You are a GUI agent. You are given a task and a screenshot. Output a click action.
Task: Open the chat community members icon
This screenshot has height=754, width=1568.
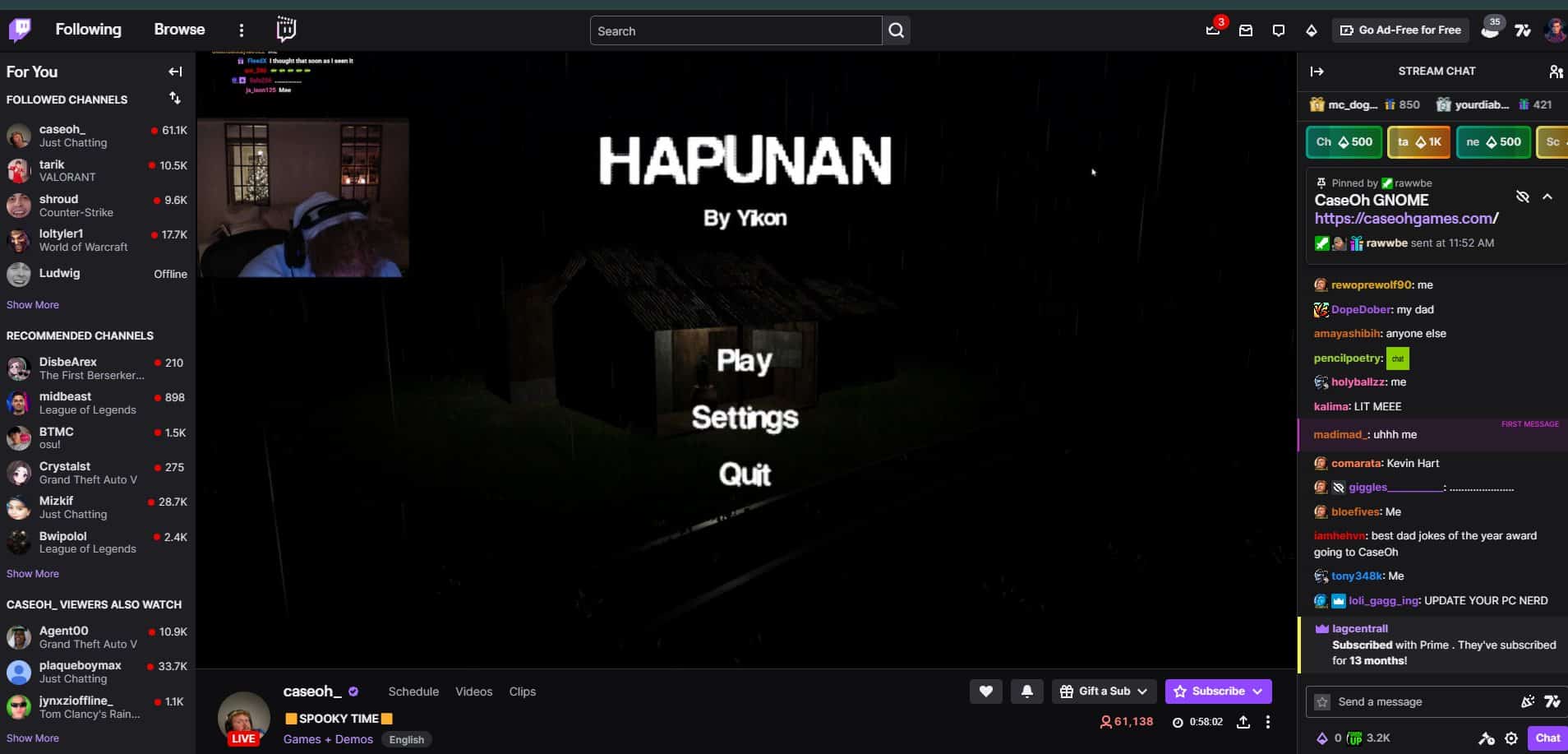[1555, 72]
